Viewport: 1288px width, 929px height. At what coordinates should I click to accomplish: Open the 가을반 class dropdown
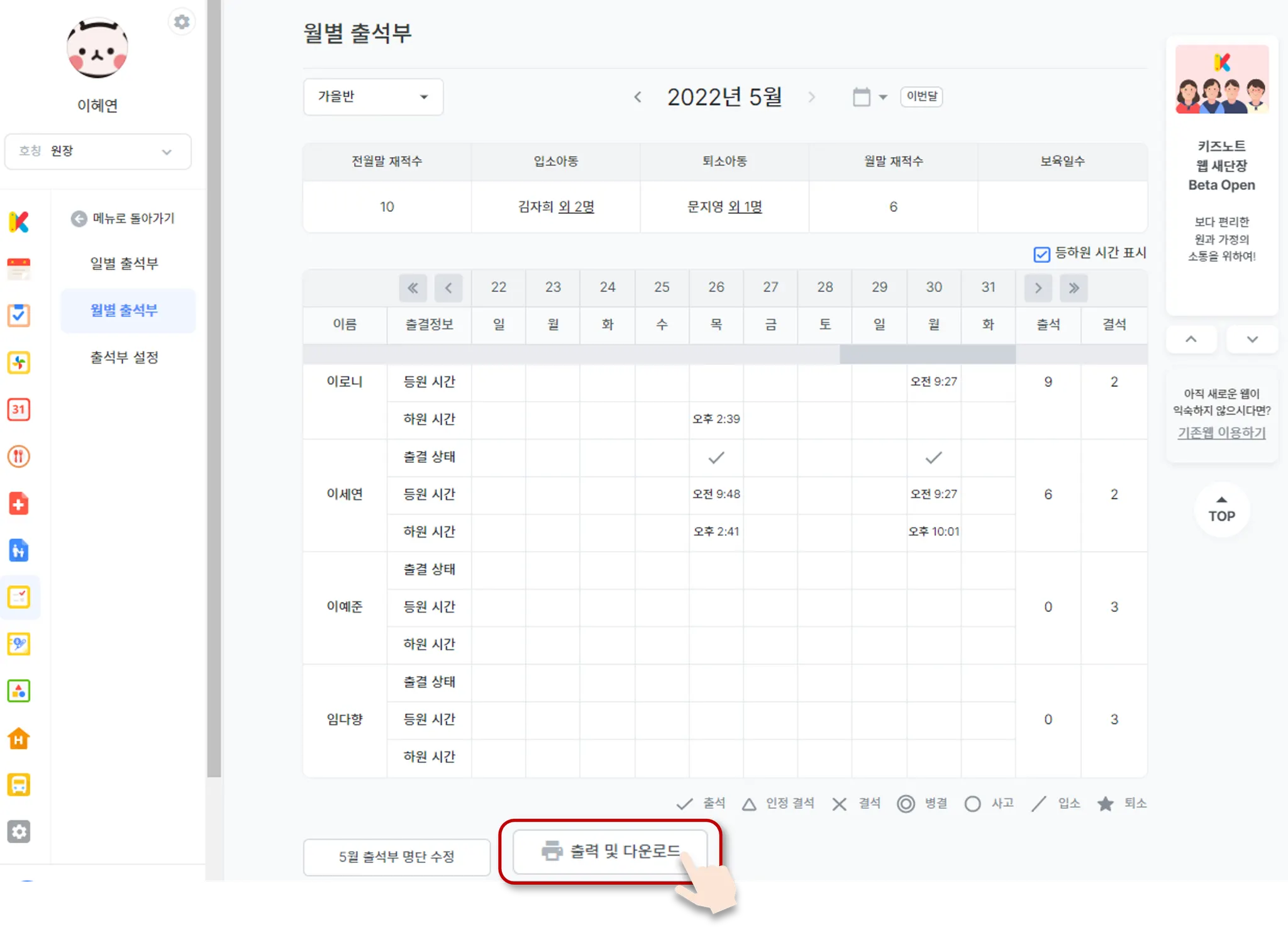click(x=373, y=97)
